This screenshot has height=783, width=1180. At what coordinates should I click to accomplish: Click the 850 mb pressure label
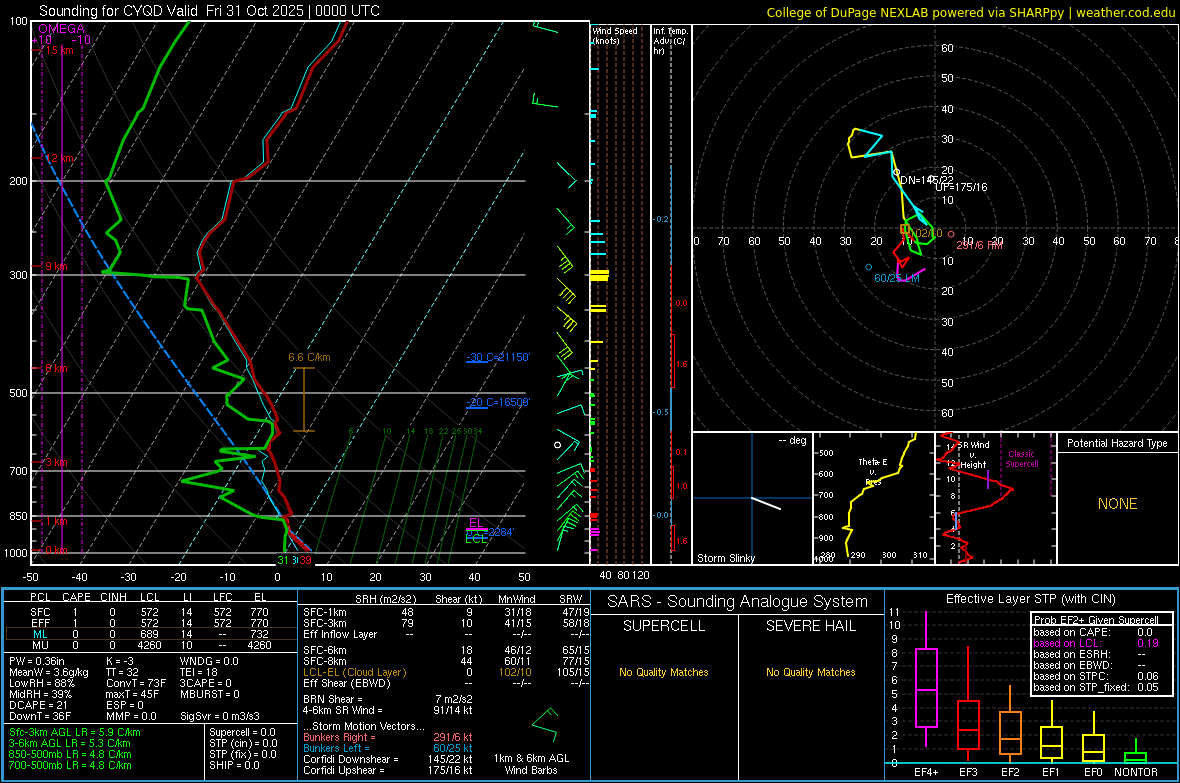tap(18, 516)
